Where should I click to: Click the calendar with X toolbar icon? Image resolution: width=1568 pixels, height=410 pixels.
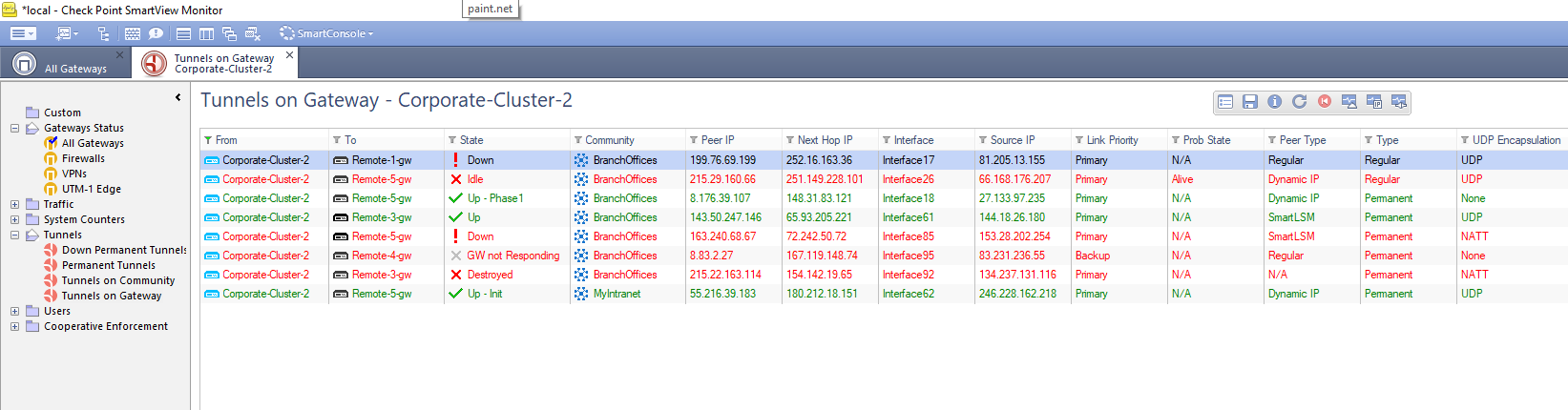coord(253,33)
